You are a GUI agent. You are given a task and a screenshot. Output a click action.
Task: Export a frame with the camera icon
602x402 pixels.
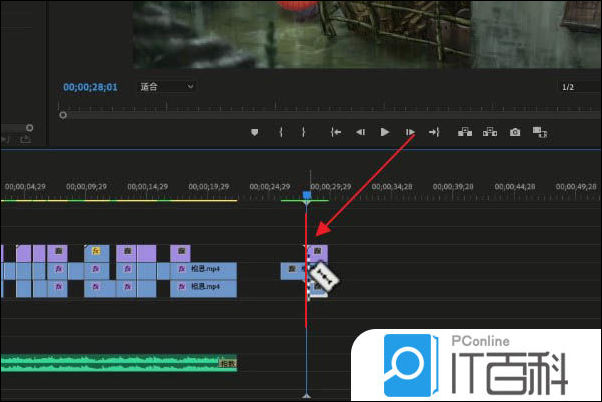pos(515,132)
